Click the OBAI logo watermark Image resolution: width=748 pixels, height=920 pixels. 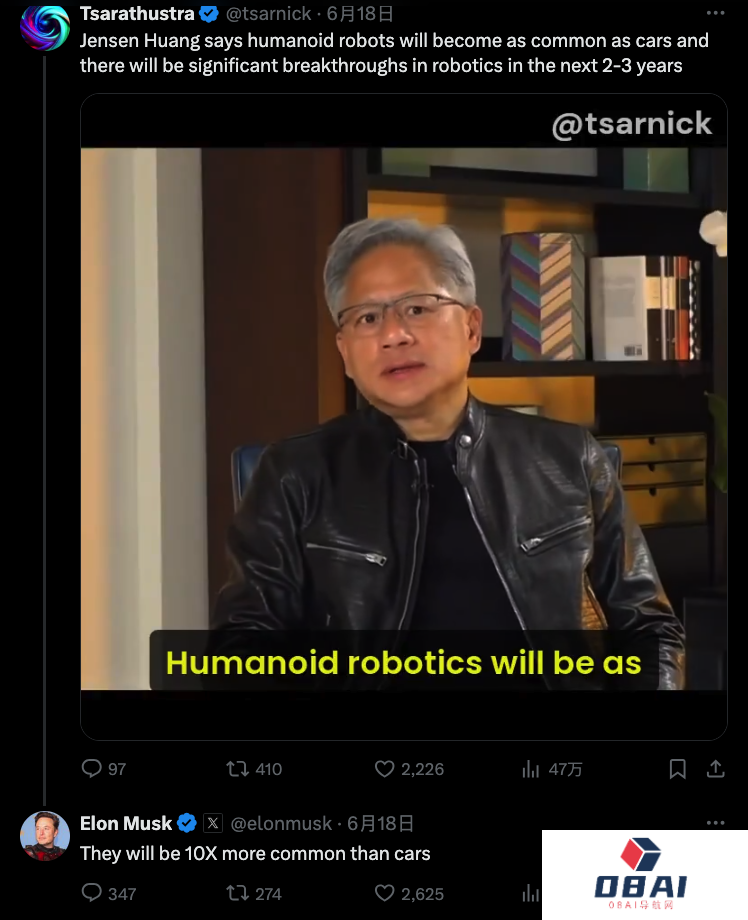click(641, 874)
